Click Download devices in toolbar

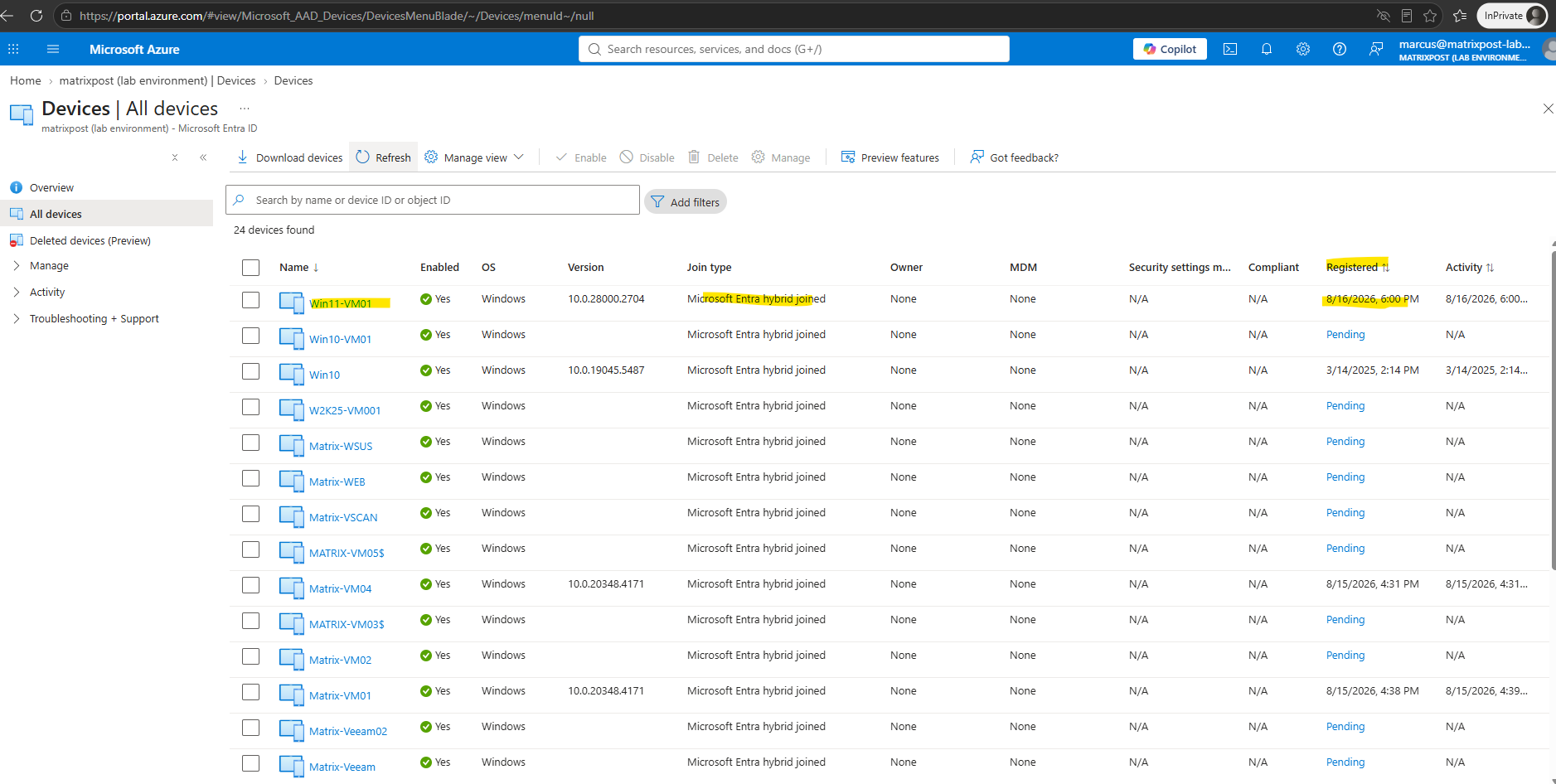(289, 157)
